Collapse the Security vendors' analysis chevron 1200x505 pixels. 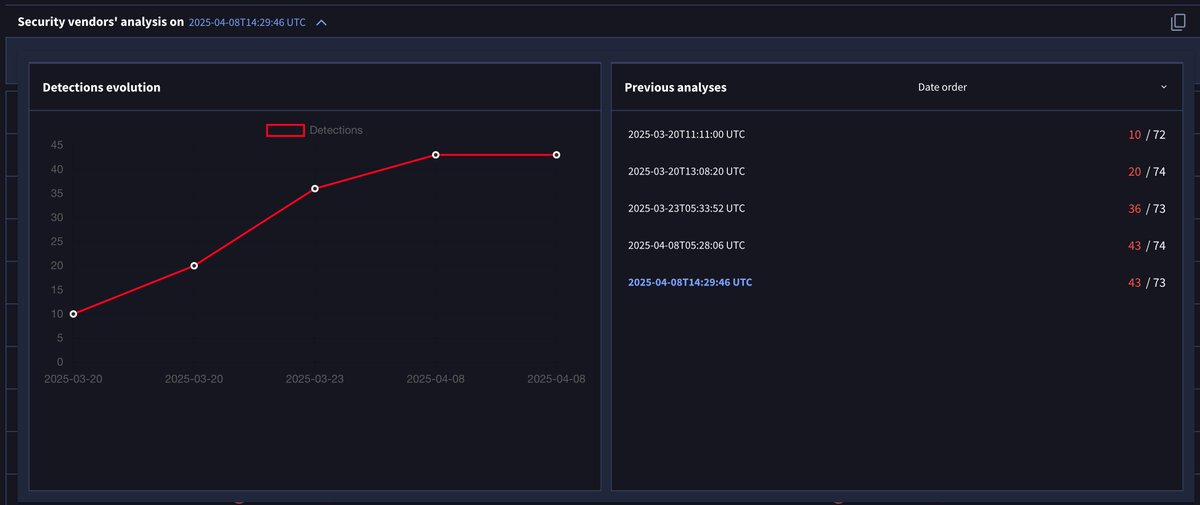321,22
